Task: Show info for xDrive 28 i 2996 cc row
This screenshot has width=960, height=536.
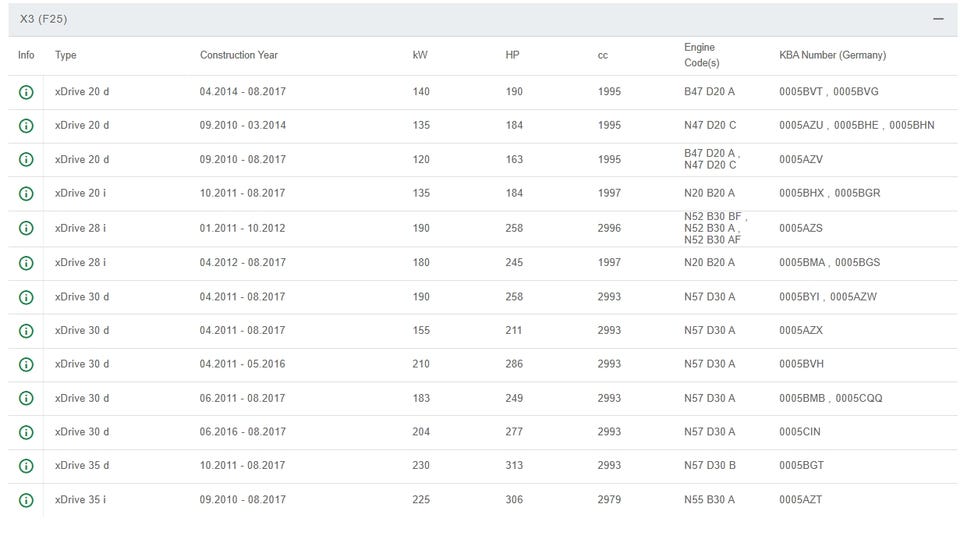Action: 26,228
